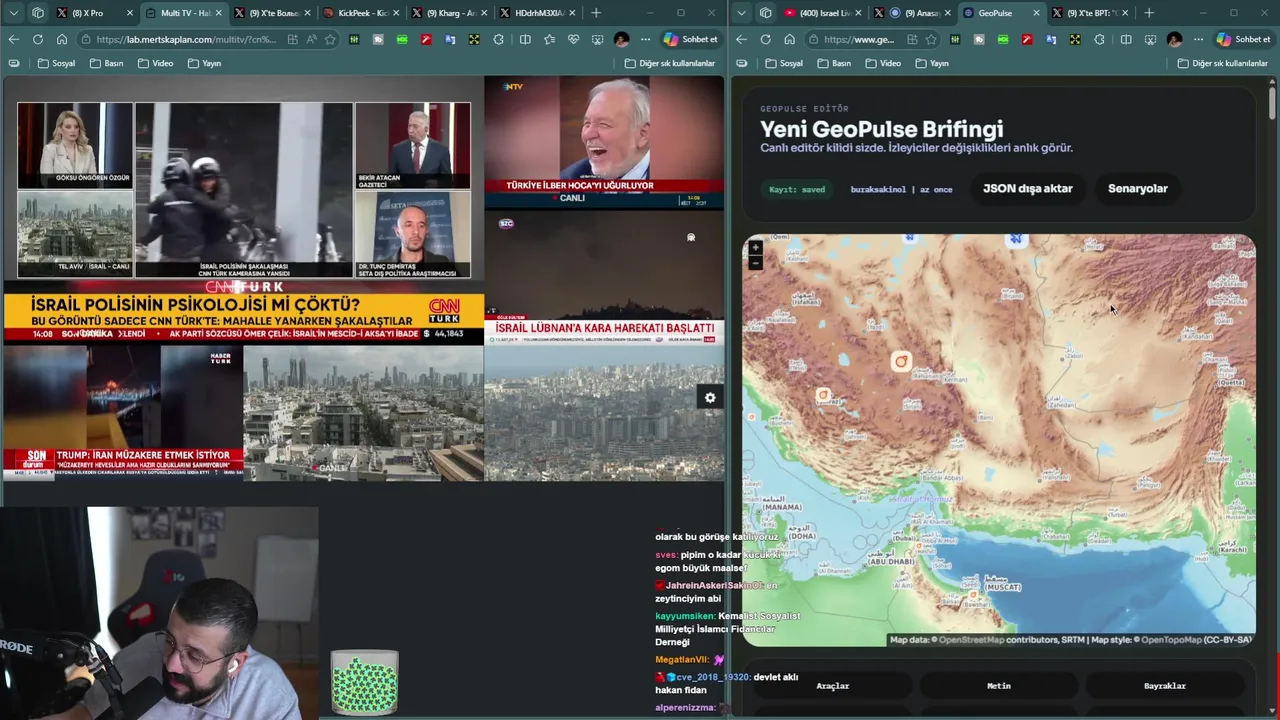Toggle split screen in left browser
The image size is (1280, 720).
tap(525, 39)
